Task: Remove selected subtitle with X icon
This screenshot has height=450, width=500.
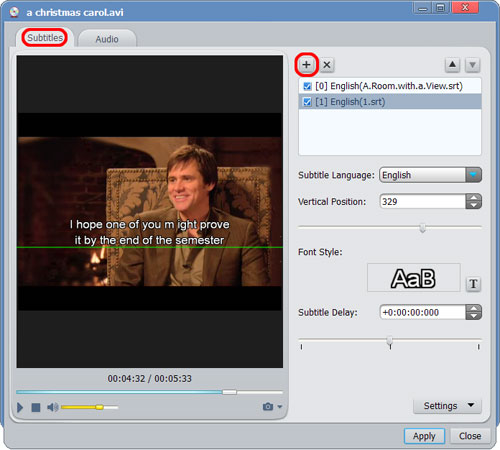Action: (x=327, y=65)
